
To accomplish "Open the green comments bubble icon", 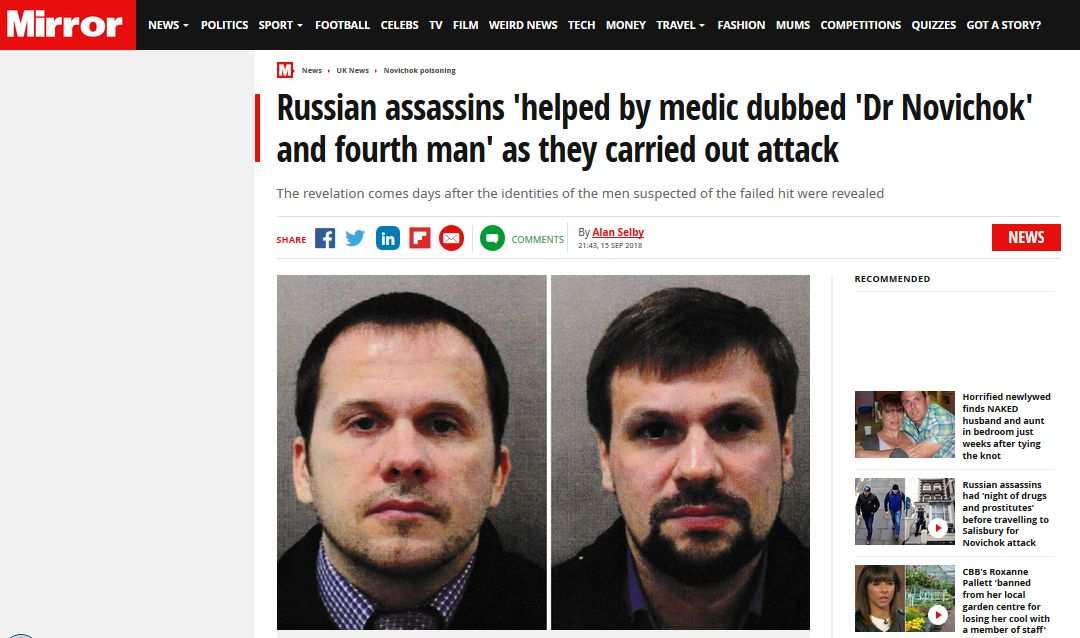I will (492, 238).
